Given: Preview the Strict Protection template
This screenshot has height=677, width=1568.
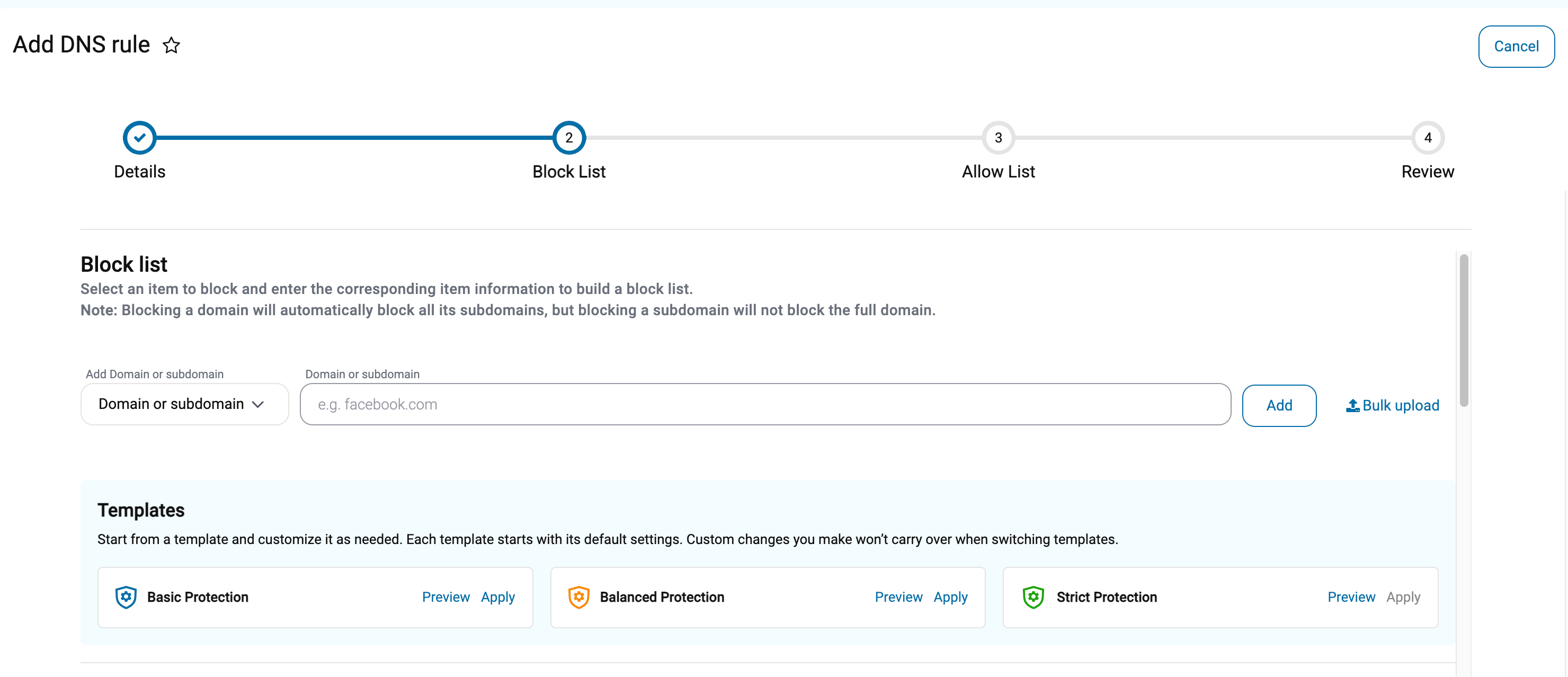Looking at the screenshot, I should tap(1351, 597).
